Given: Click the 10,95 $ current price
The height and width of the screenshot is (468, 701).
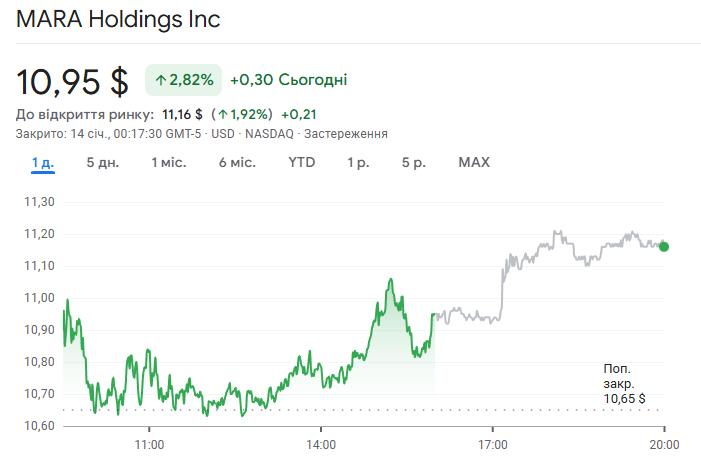Looking at the screenshot, I should coord(73,80).
